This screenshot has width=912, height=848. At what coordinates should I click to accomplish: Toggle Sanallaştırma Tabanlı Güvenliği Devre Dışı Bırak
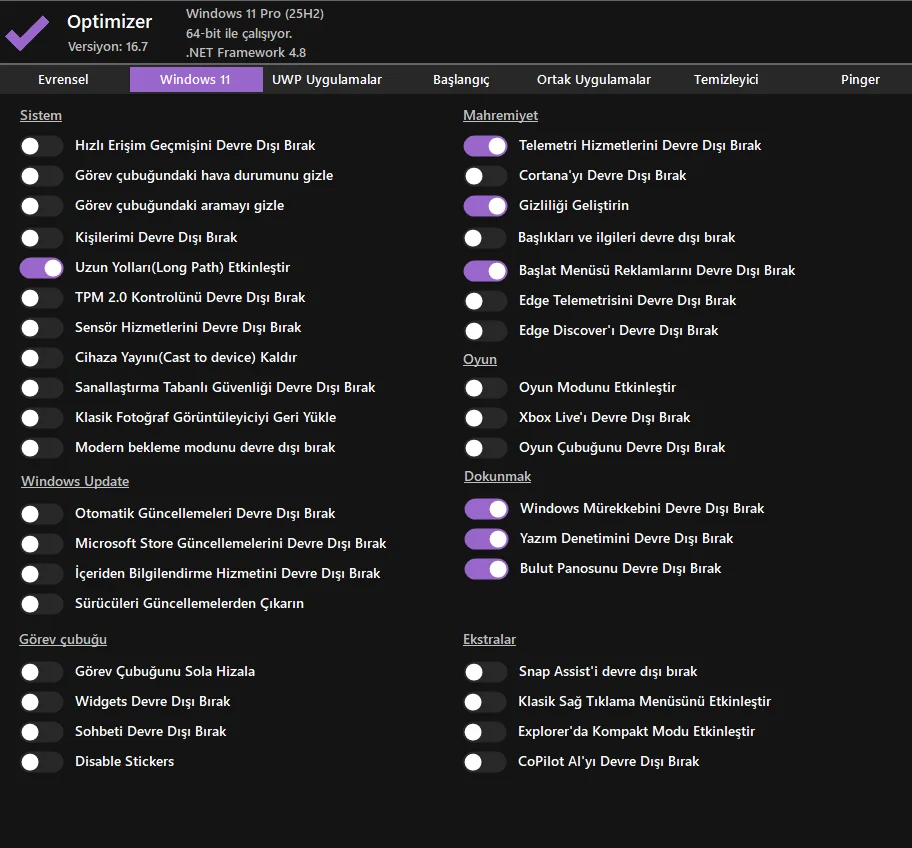pyautogui.click(x=41, y=387)
